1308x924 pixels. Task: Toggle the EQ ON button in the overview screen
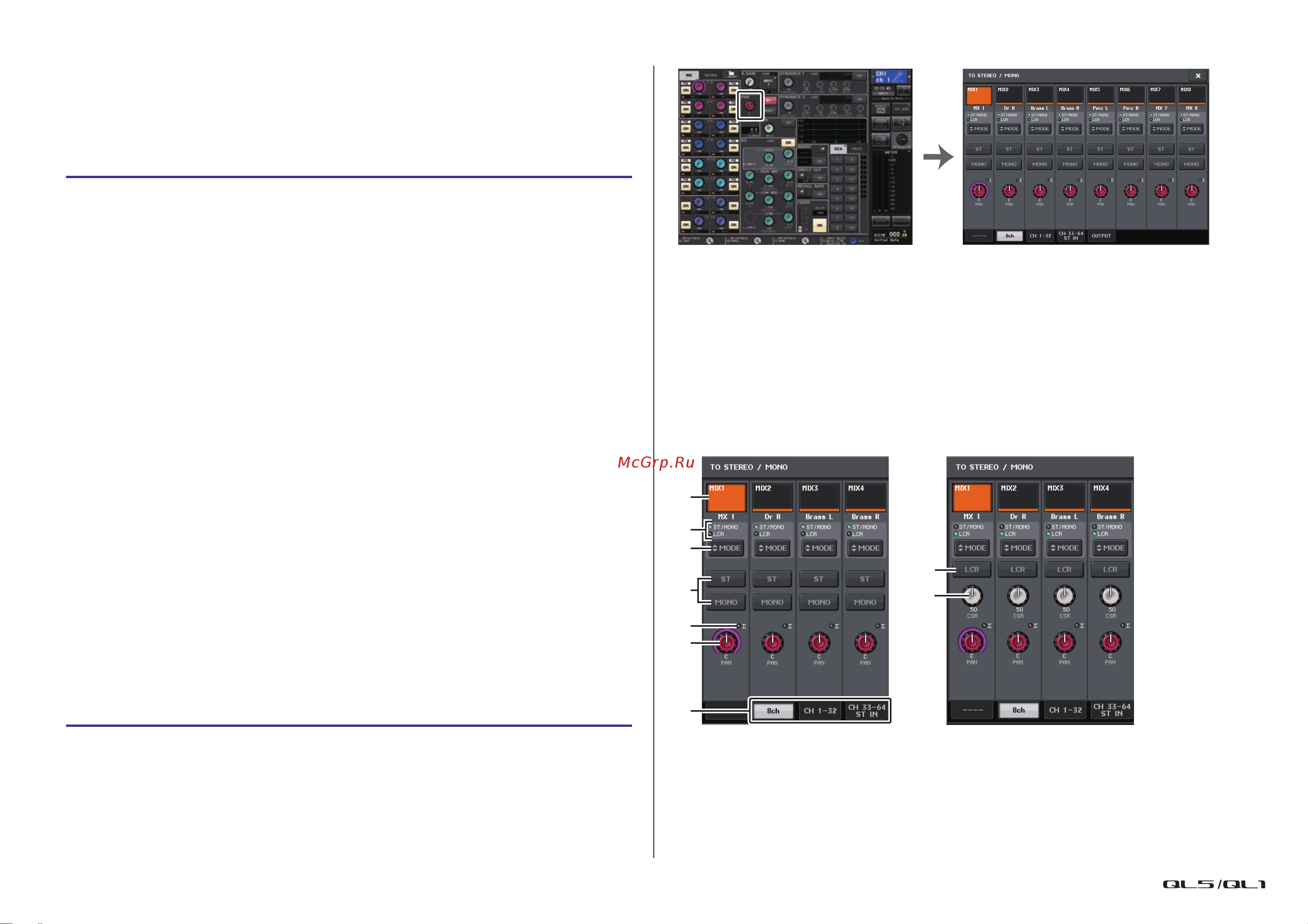pyautogui.click(x=788, y=142)
